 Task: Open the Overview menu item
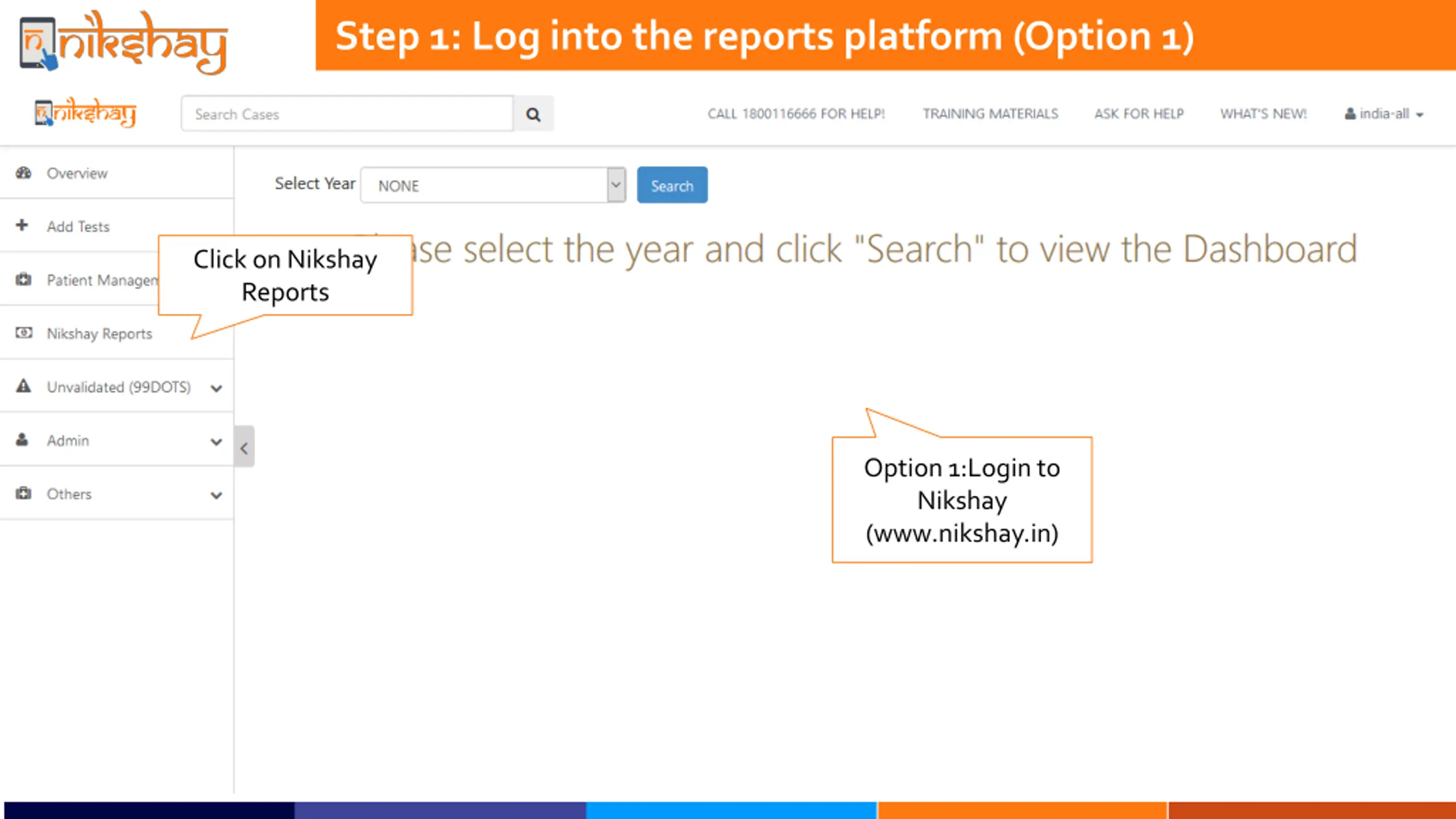(x=117, y=173)
